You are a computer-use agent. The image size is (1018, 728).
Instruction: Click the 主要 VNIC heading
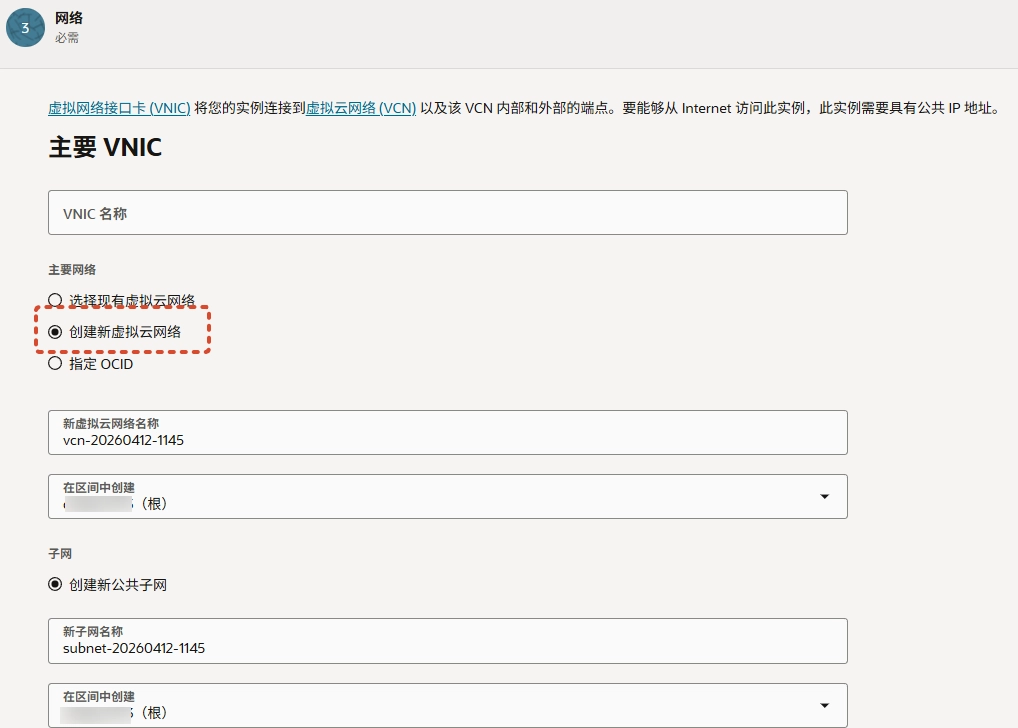click(105, 148)
